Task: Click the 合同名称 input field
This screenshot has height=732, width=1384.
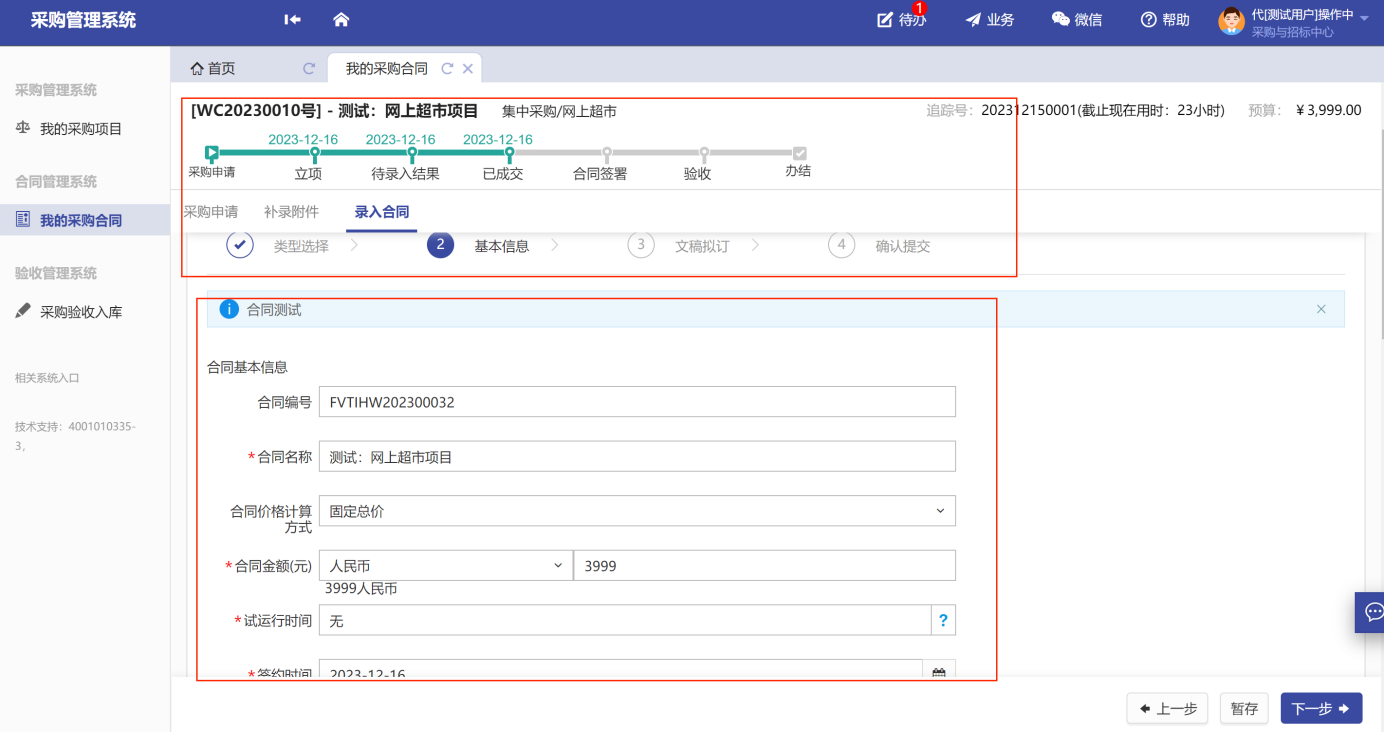Action: coord(637,457)
